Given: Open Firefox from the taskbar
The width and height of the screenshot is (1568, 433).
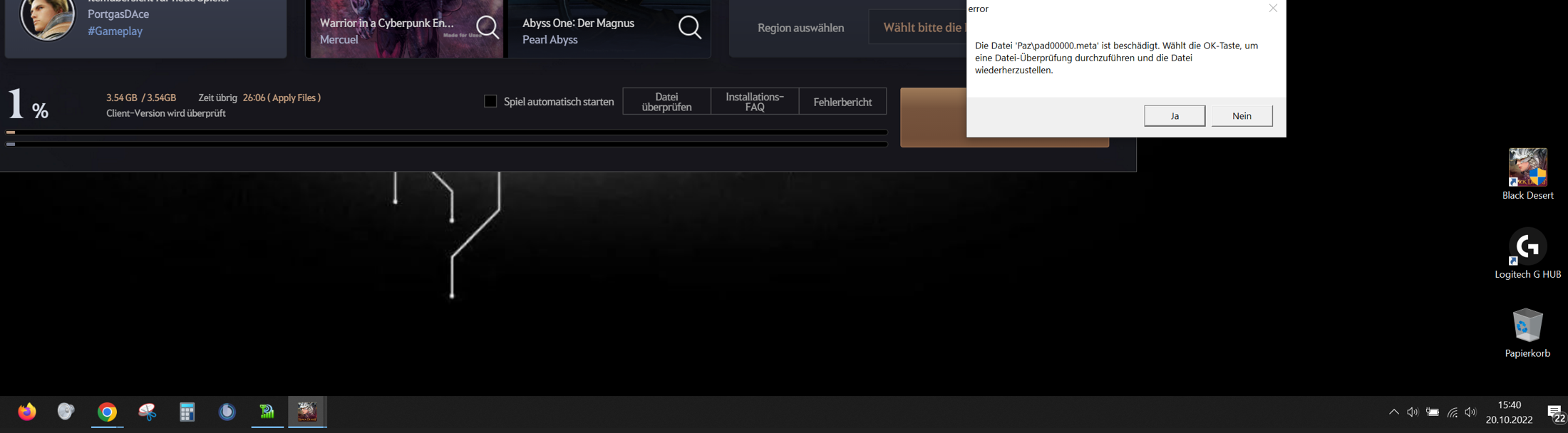Looking at the screenshot, I should (x=27, y=412).
